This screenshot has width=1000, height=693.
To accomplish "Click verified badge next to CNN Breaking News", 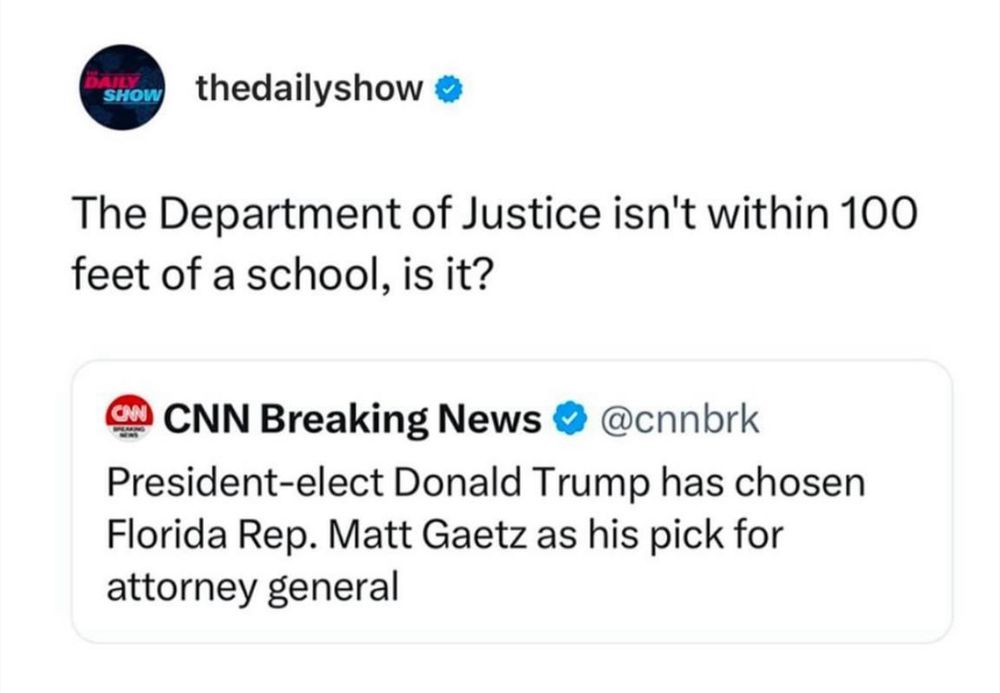I will click(x=571, y=420).
